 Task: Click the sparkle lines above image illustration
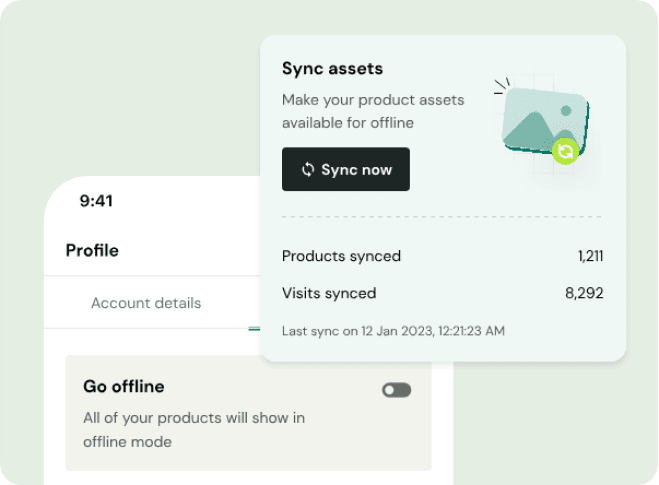[502, 86]
